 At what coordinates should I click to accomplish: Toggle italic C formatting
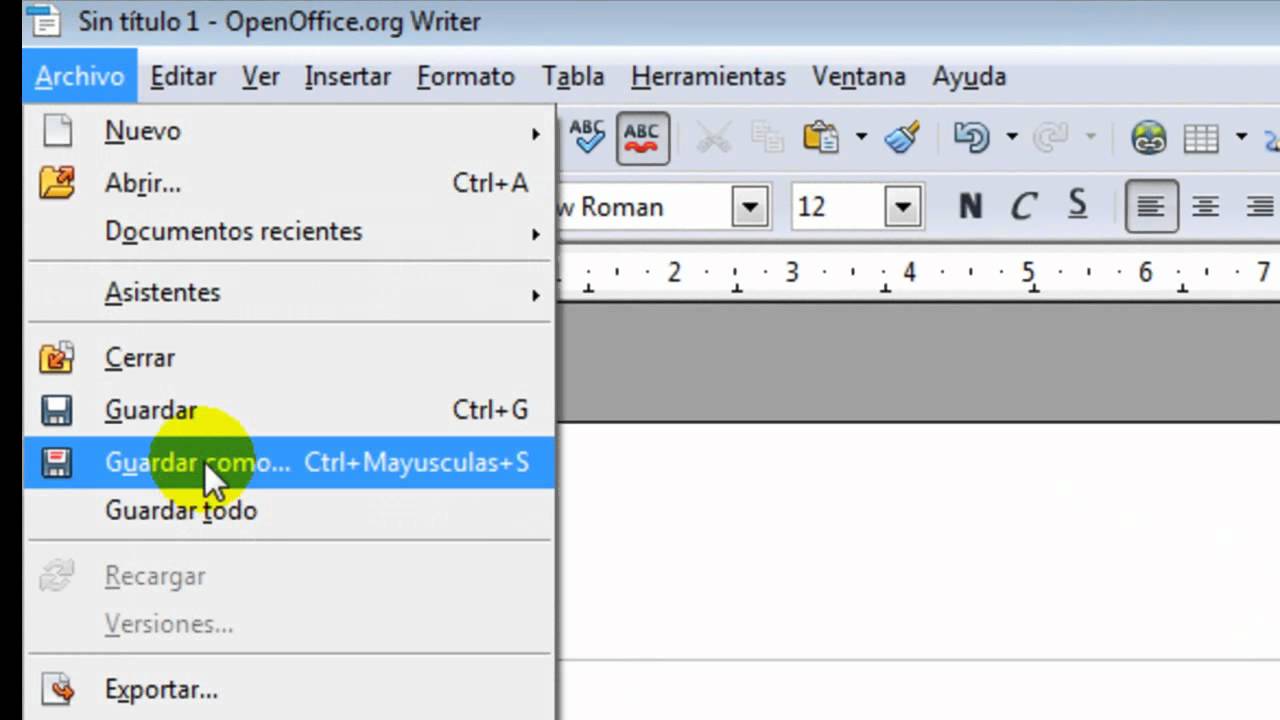(x=1022, y=207)
